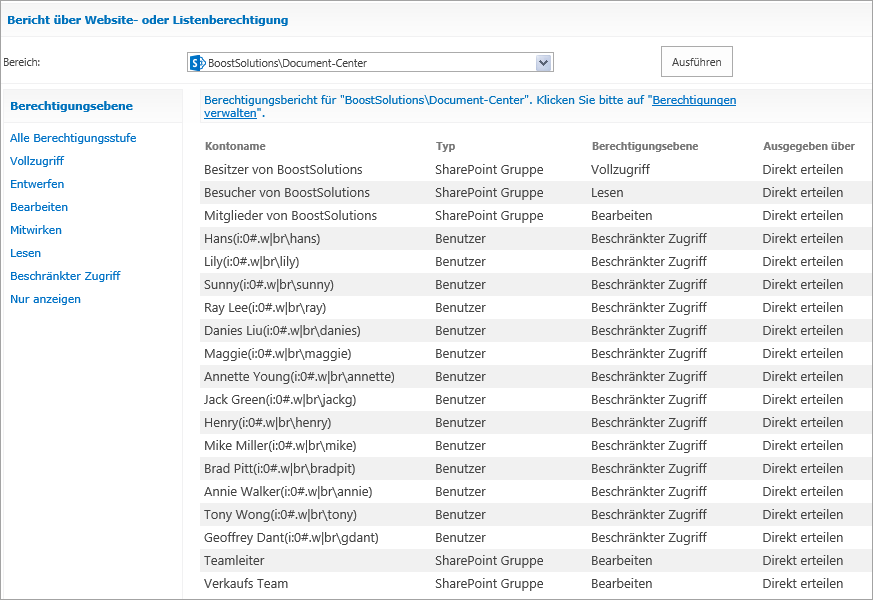Filter by Beschränkter Zugriff in sidebar

tap(65, 276)
